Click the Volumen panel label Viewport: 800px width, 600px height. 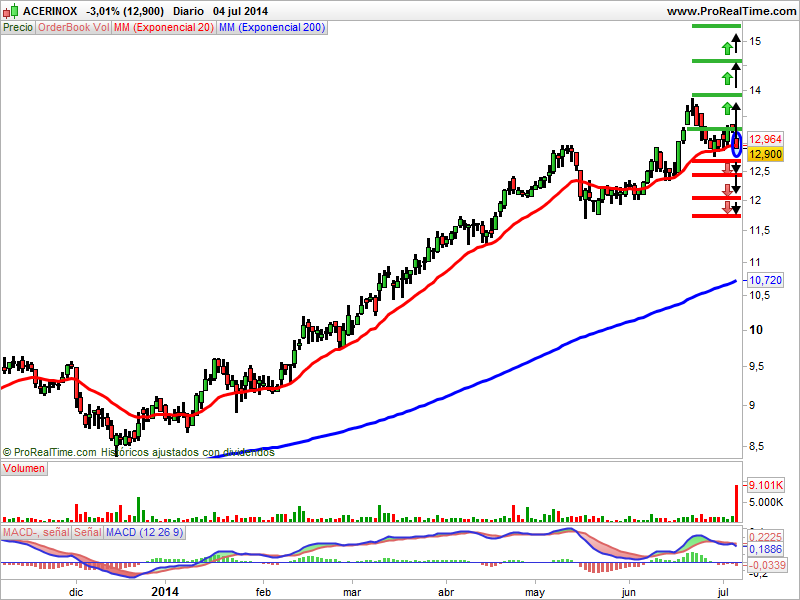pos(24,468)
